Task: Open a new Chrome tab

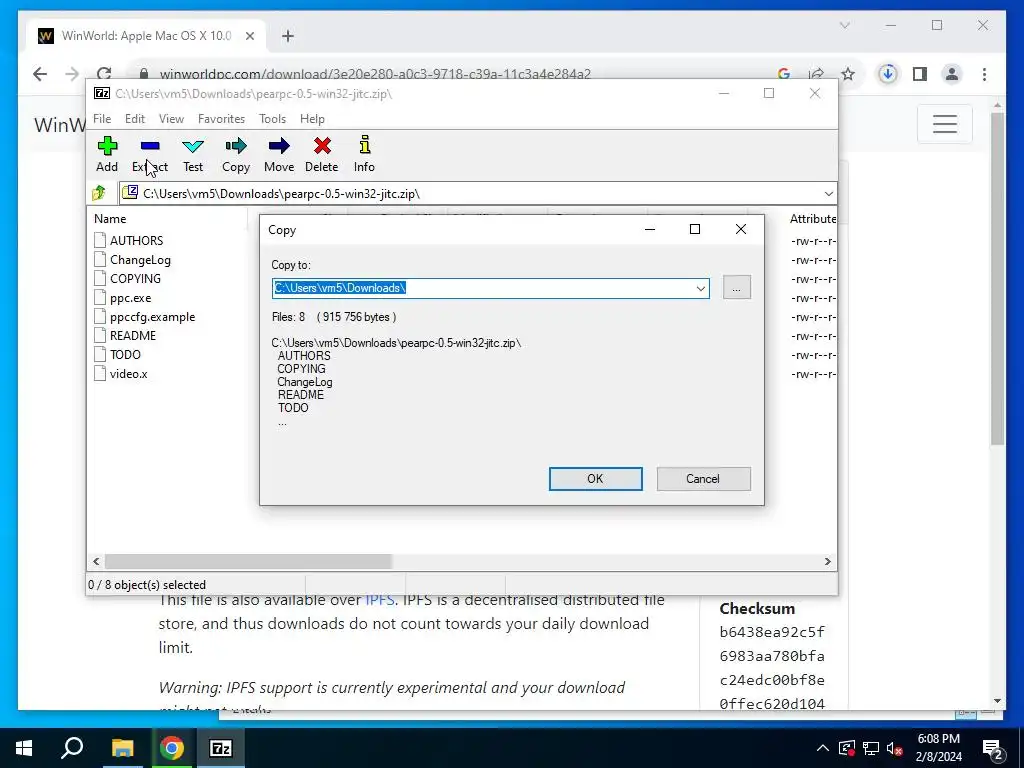Action: (287, 36)
